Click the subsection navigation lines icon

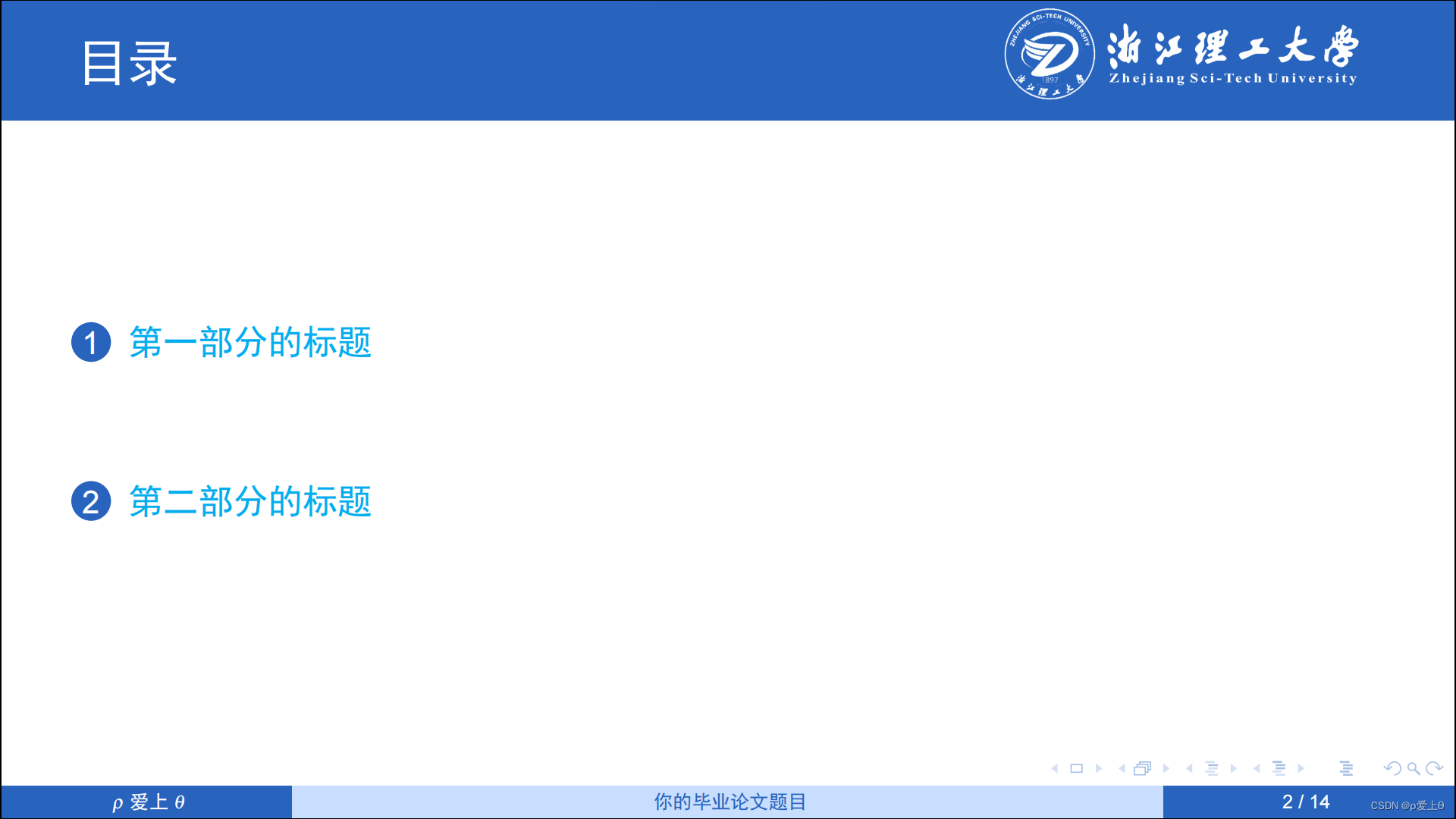tap(1211, 768)
